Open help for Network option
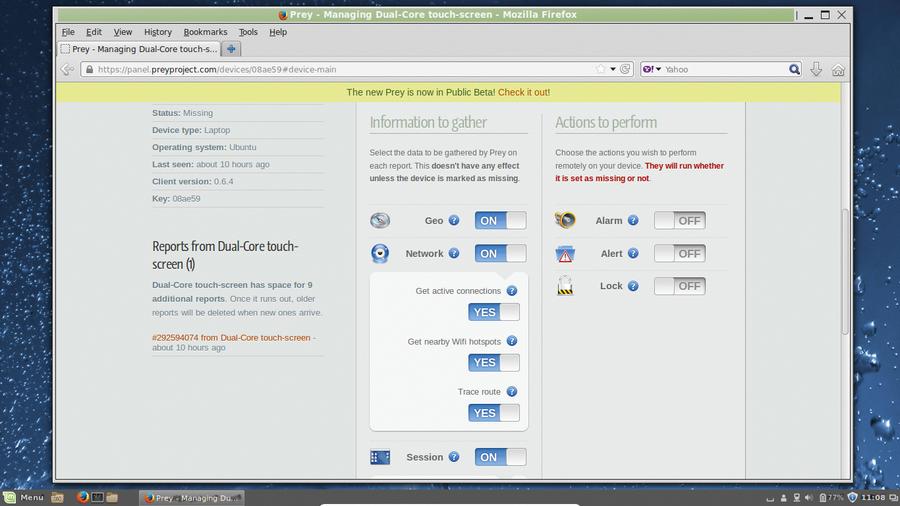Viewport: 900px width, 506px height. 454,253
